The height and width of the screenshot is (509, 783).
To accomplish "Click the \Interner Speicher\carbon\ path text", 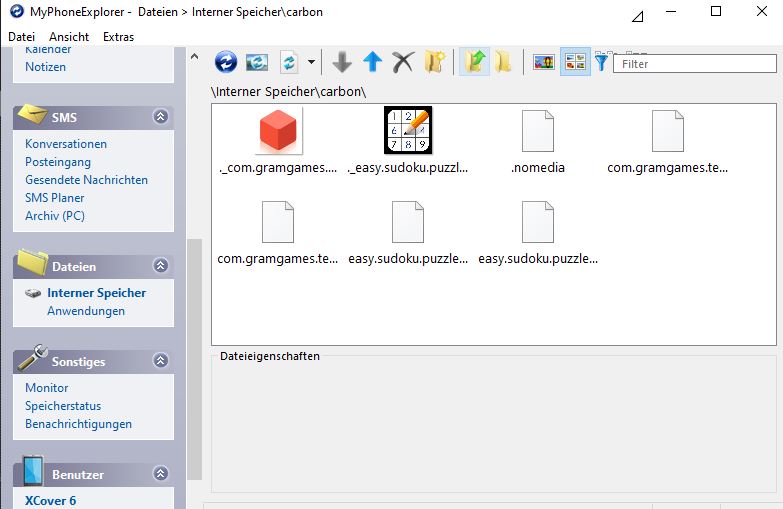I will [288, 92].
